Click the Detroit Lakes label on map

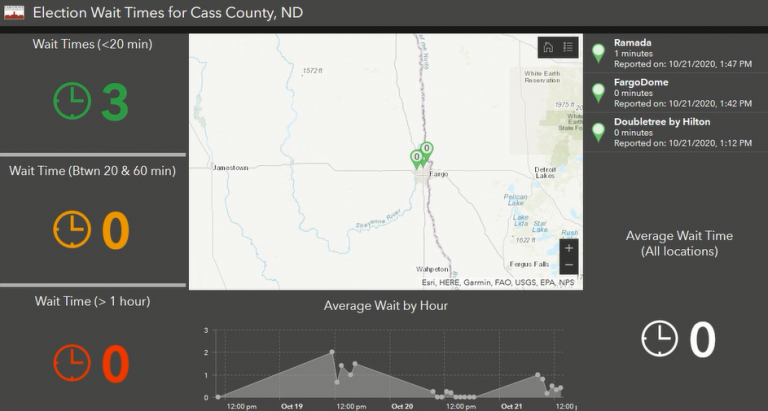pos(545,172)
